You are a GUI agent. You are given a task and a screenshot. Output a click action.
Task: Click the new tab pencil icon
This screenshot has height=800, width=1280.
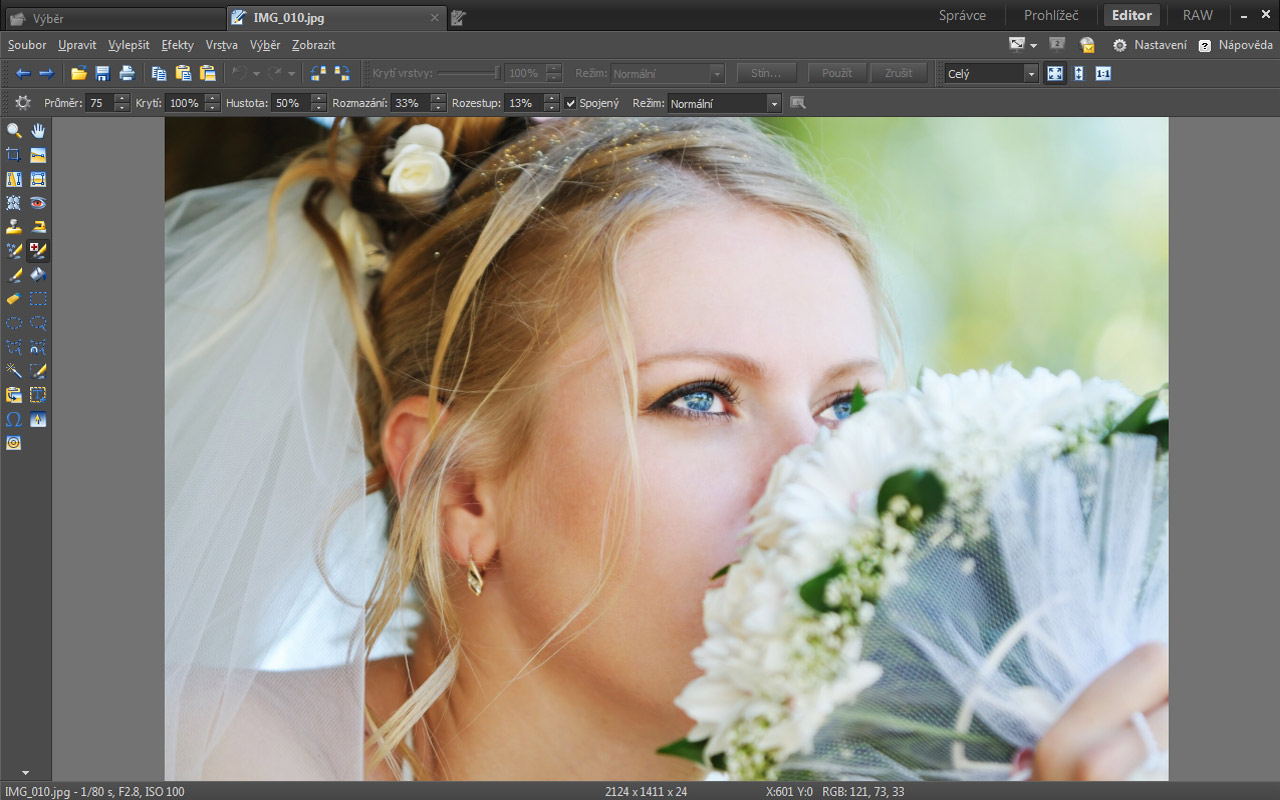point(458,18)
